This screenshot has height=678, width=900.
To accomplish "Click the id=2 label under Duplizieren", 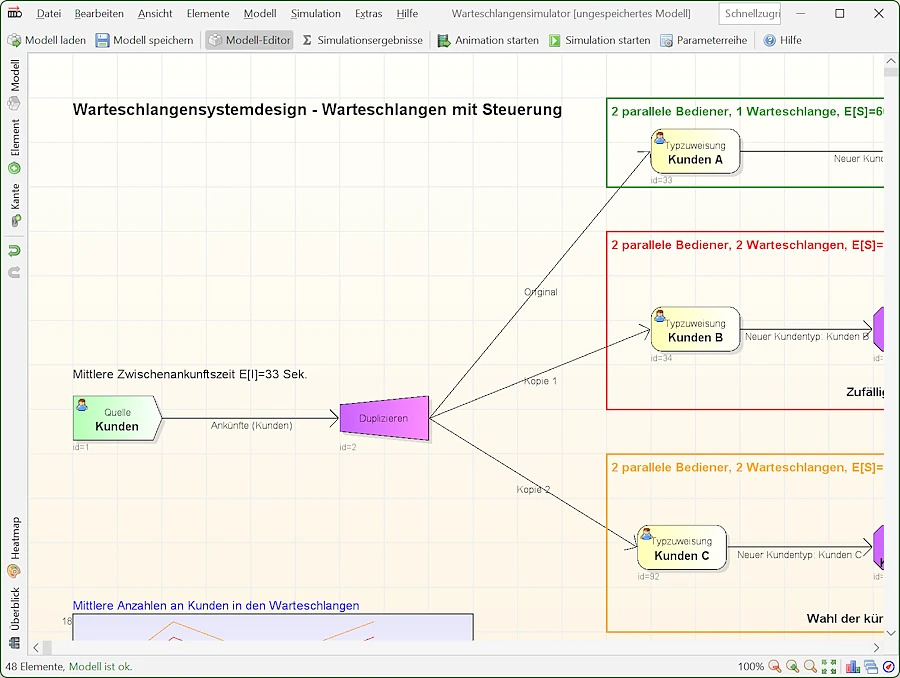I will (348, 447).
